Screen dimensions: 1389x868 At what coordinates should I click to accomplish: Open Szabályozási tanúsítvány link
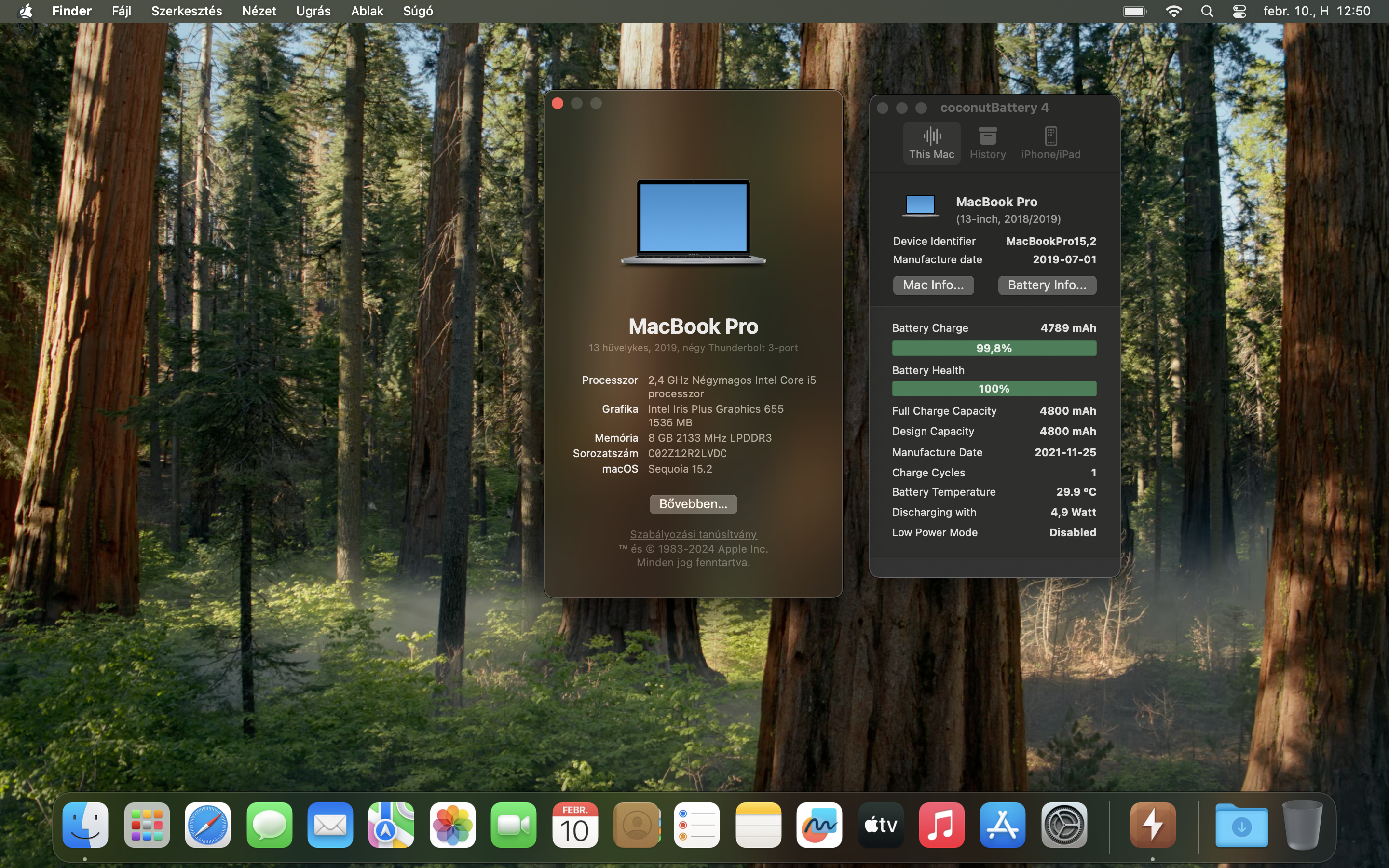[693, 534]
